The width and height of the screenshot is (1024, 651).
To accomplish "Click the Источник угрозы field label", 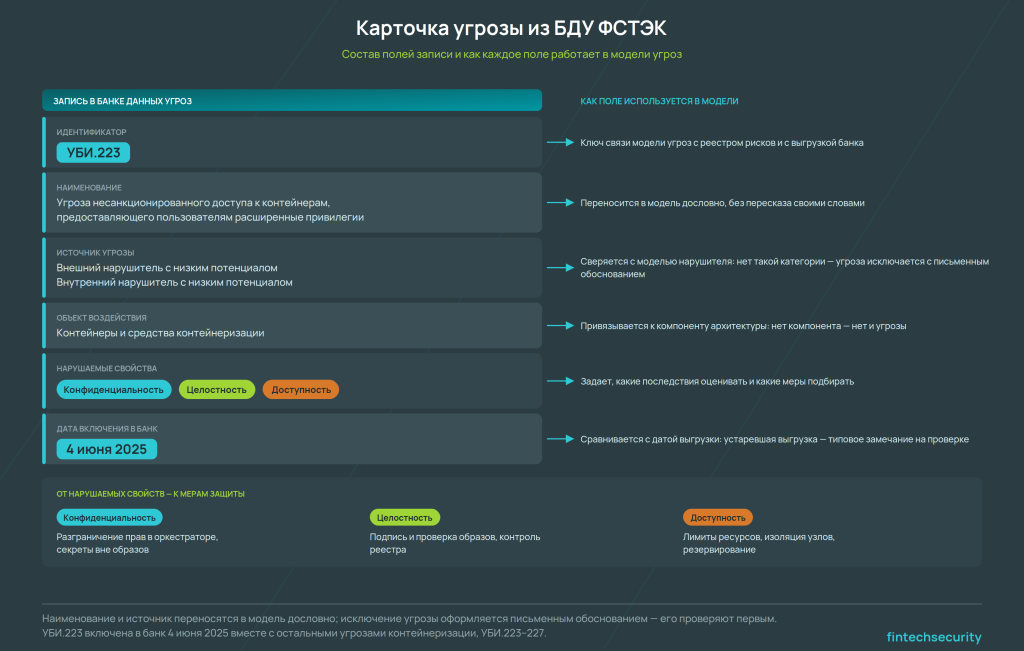I will 95,253.
